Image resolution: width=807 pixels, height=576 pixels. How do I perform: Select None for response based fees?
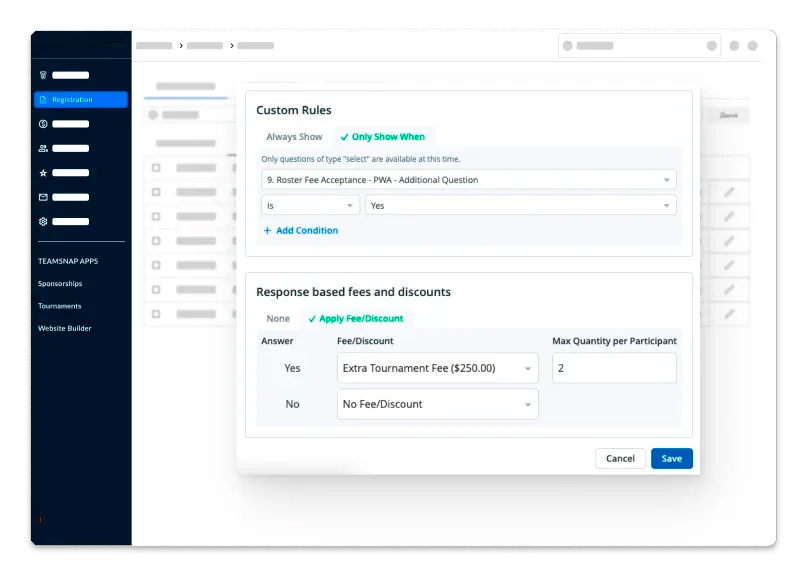click(x=278, y=319)
